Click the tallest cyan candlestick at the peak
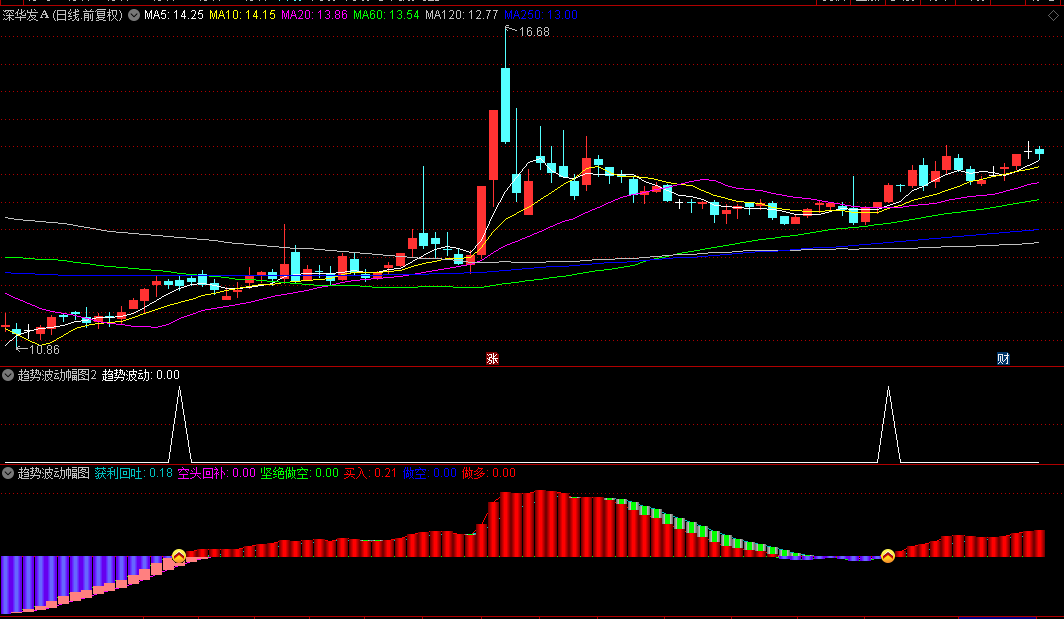The height and width of the screenshot is (619, 1064). [506, 105]
